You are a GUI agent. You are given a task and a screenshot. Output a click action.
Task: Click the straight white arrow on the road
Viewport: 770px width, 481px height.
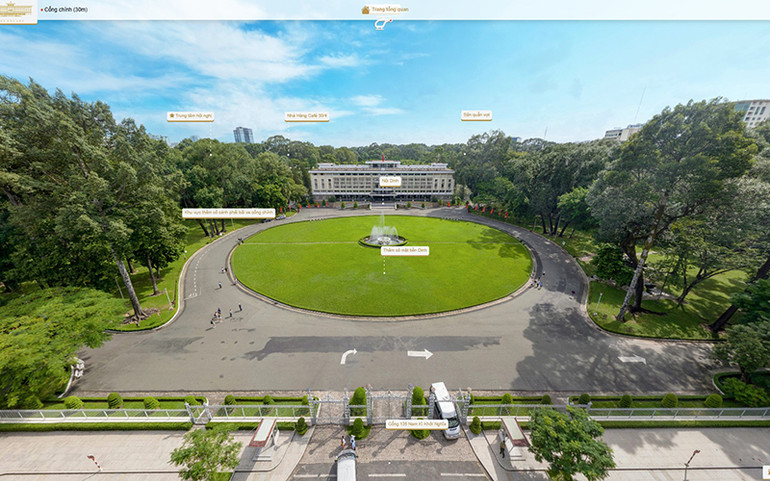coord(420,353)
